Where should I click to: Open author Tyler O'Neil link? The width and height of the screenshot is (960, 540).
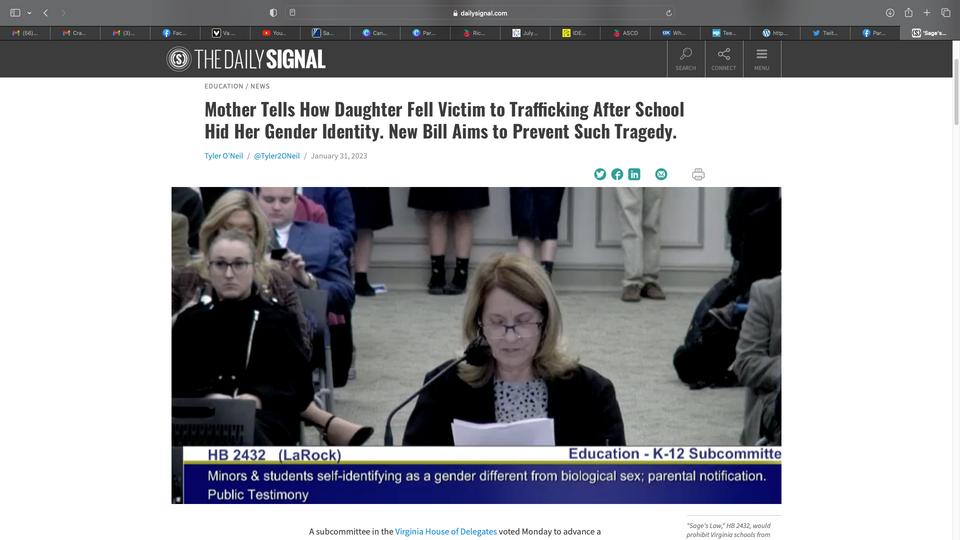click(x=223, y=156)
